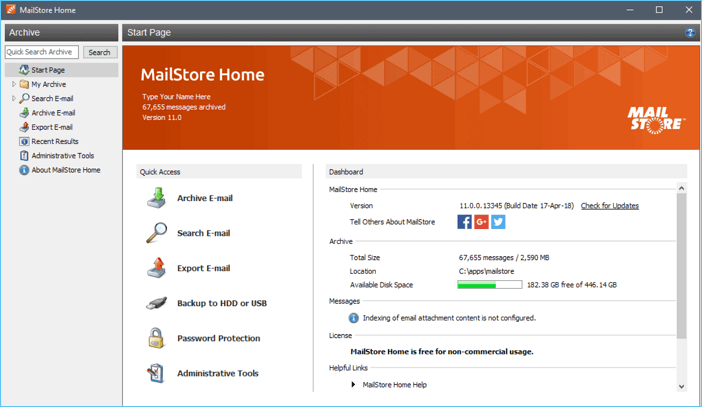Click Search E-mail Quick Access link
Screen dimensions: 702x407
click(x=204, y=233)
